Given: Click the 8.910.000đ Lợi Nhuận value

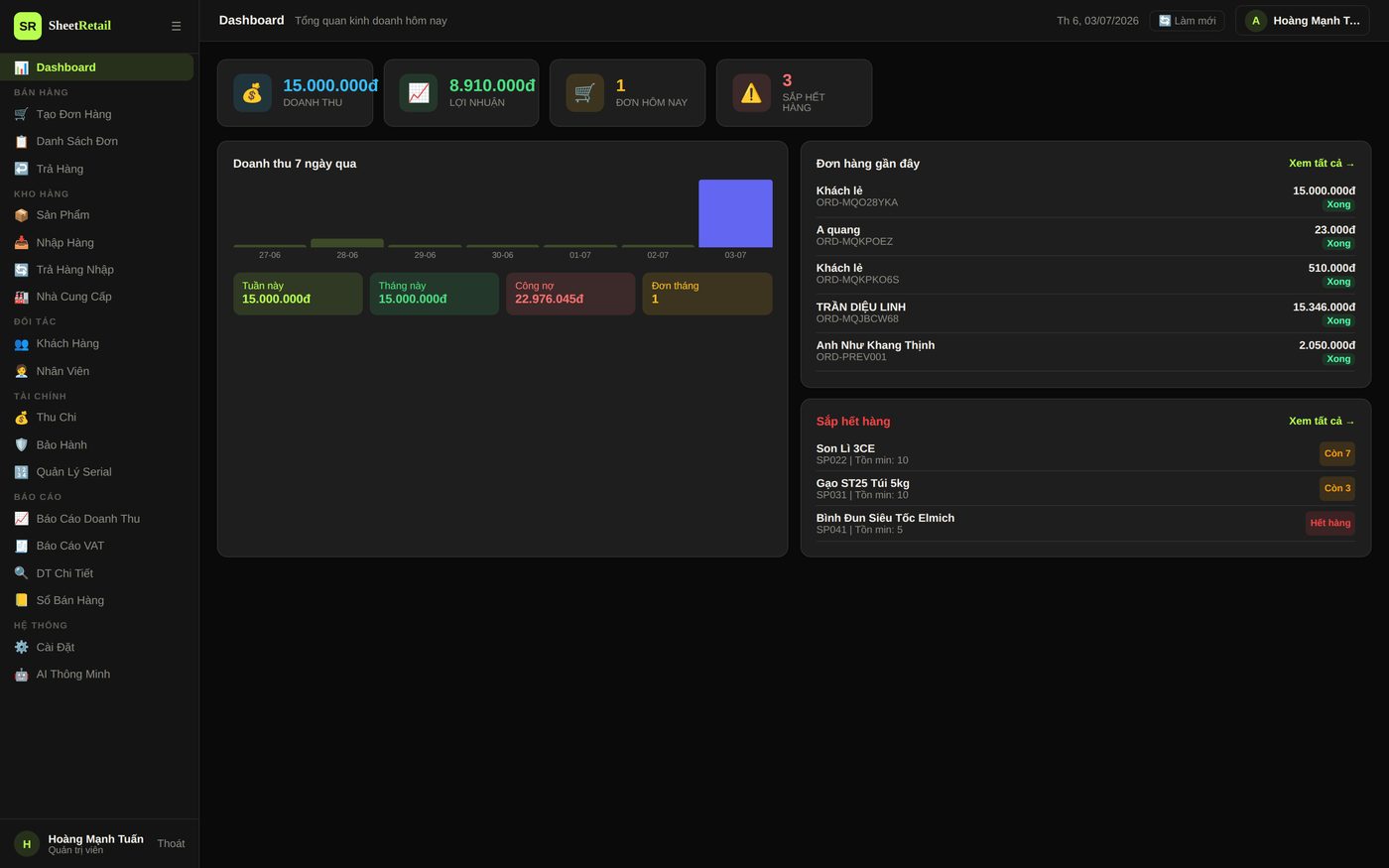Looking at the screenshot, I should 492,85.
